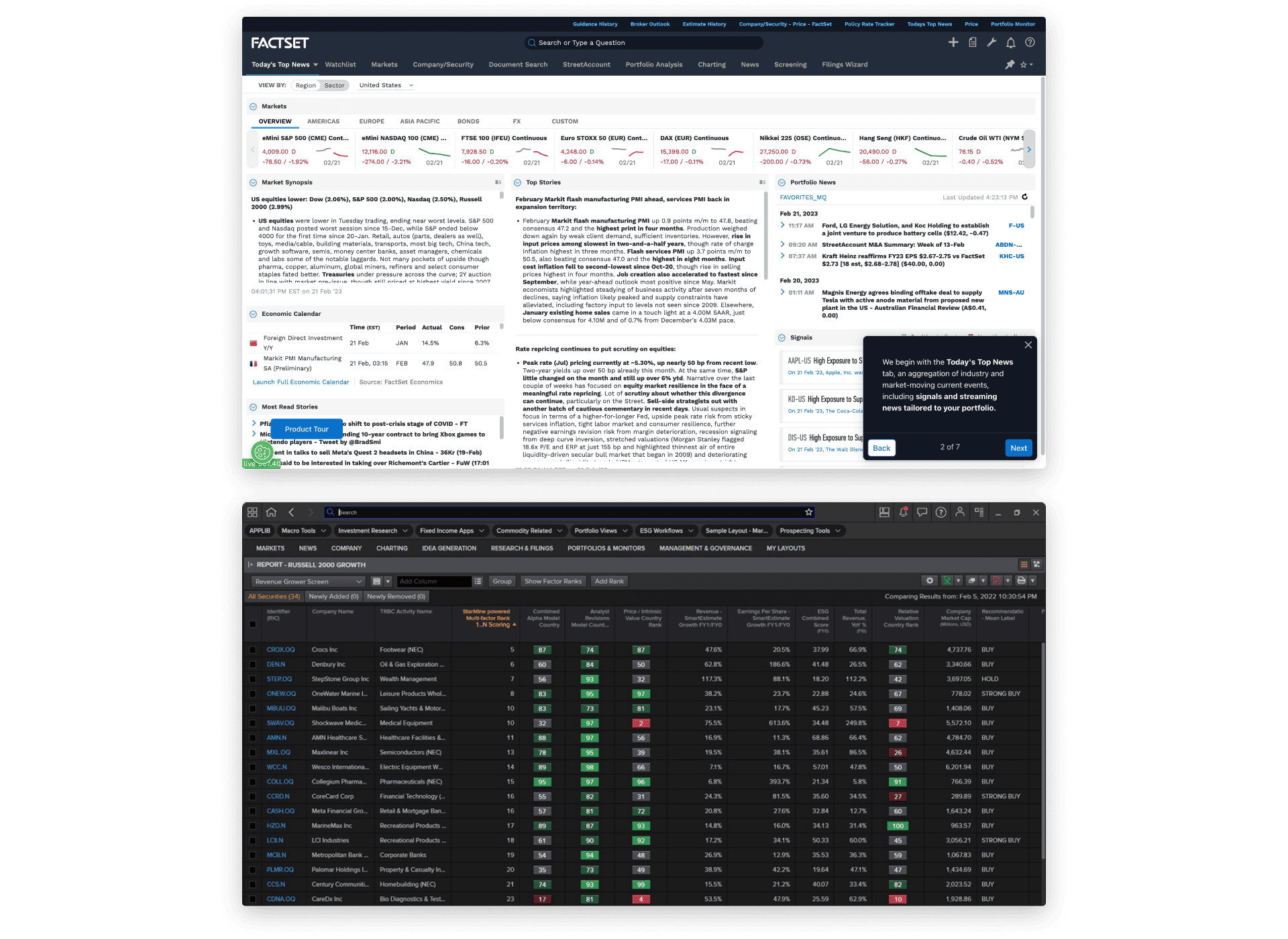Screen dimensions: 1288x939
Task: Click the favorite star in the search bar
Action: click(x=808, y=512)
